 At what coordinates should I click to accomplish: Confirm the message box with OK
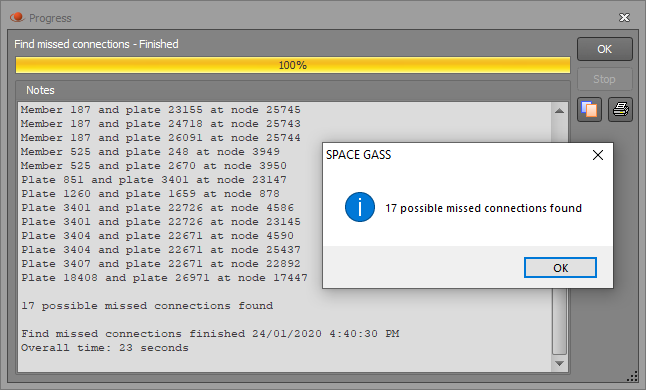(x=560, y=268)
